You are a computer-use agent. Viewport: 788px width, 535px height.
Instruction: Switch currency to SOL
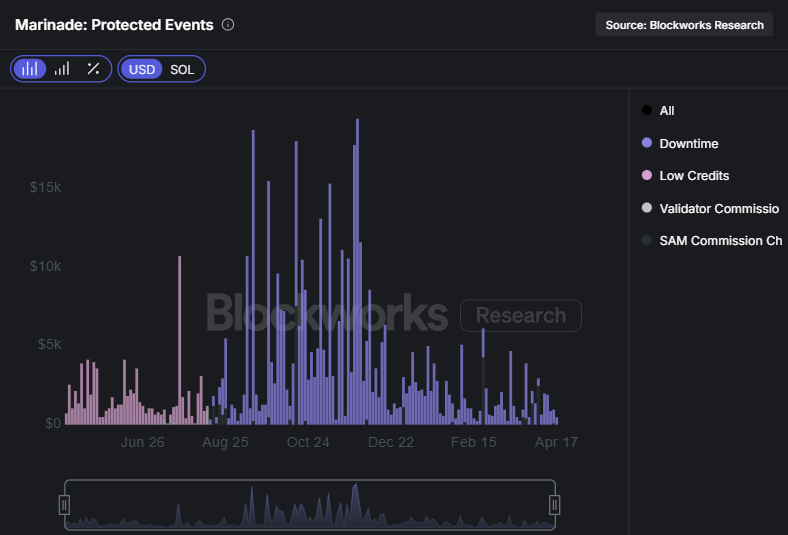point(182,69)
